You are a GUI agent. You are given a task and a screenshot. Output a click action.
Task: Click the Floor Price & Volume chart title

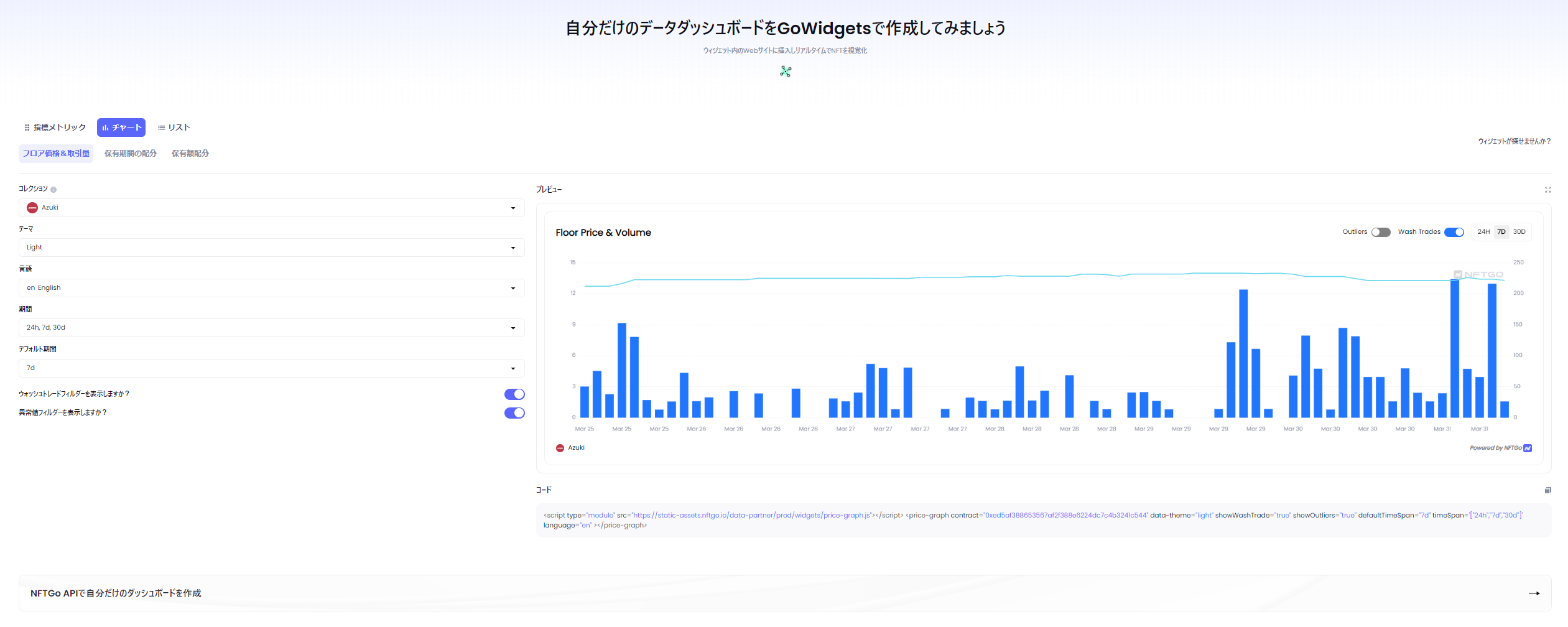click(x=603, y=233)
